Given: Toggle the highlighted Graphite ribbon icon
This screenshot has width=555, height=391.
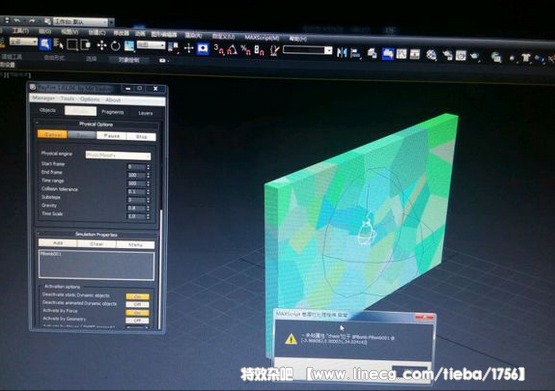Looking at the screenshot, I should pyautogui.click(x=388, y=54).
